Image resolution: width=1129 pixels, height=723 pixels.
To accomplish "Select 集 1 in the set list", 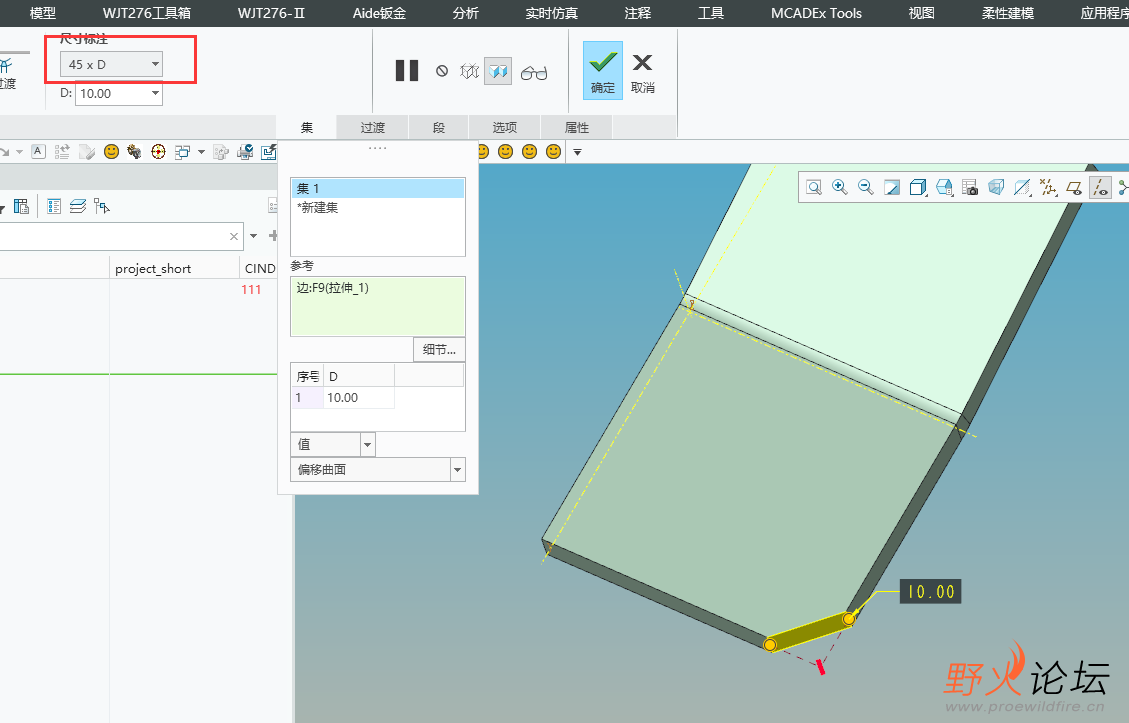I will point(377,189).
